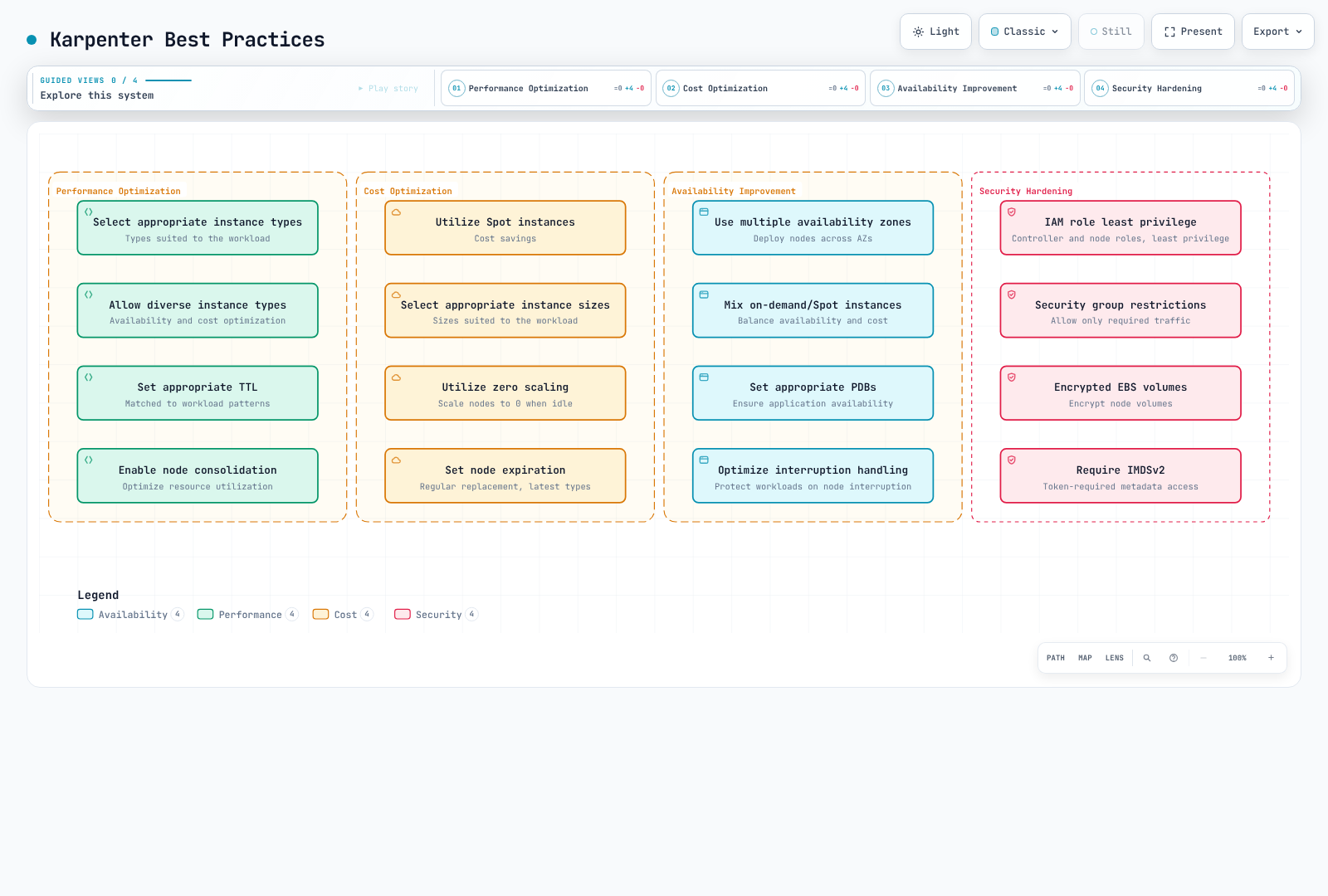Select guided view 04 Security Hardening
This screenshot has height=896, width=1328.
[1189, 88]
